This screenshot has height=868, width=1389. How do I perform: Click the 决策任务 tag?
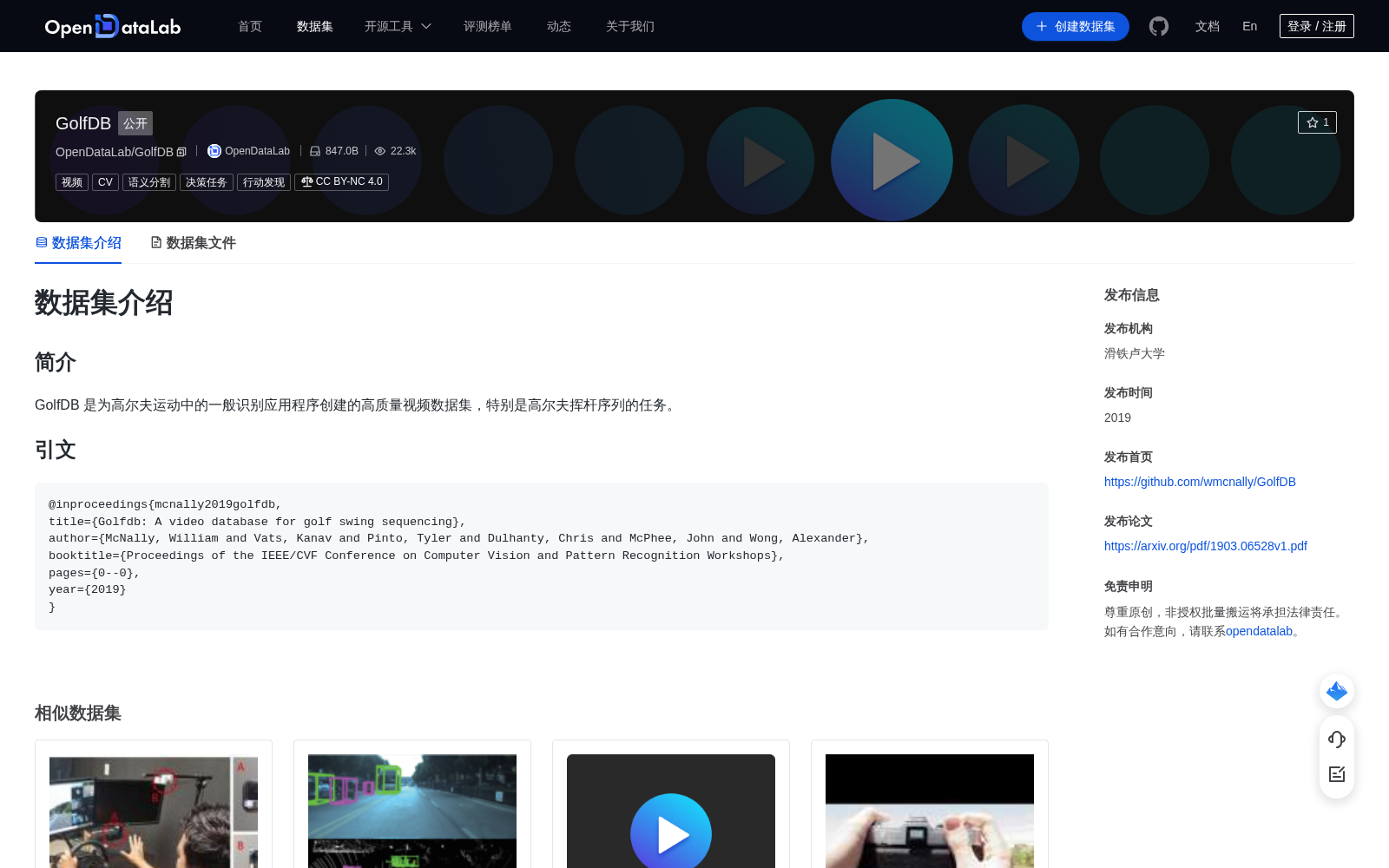point(207,182)
